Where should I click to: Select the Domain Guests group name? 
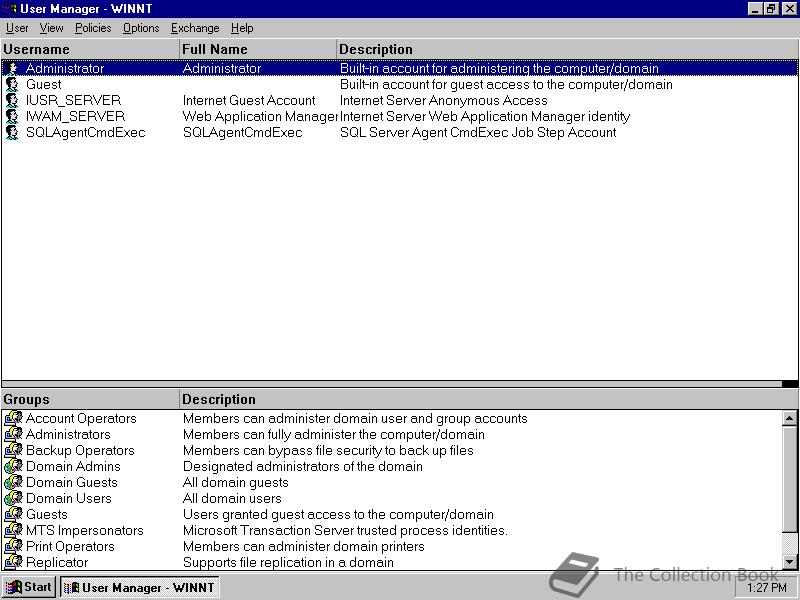pyautogui.click(x=71, y=483)
